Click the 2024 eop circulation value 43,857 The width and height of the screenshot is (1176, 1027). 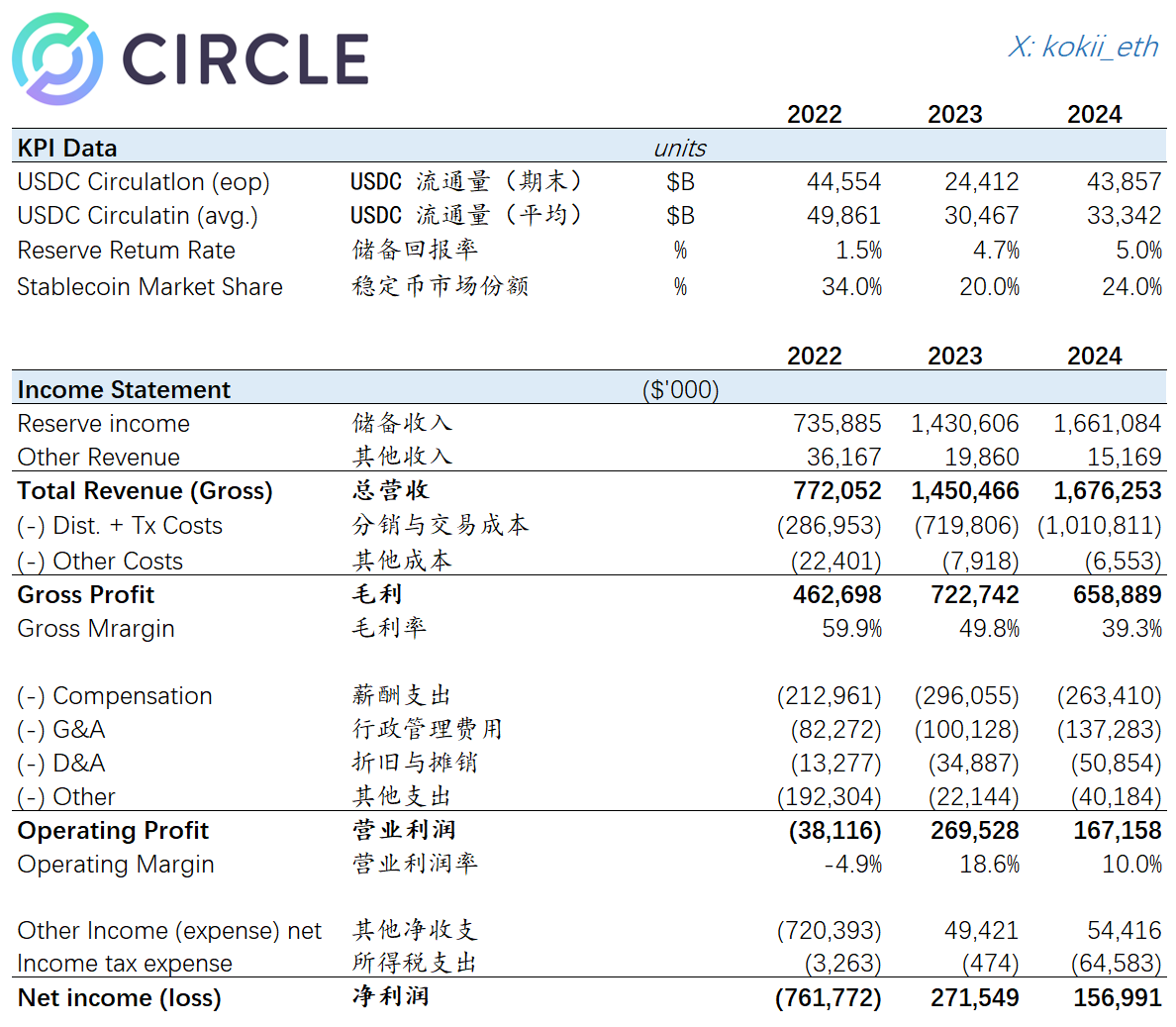[1124, 181]
